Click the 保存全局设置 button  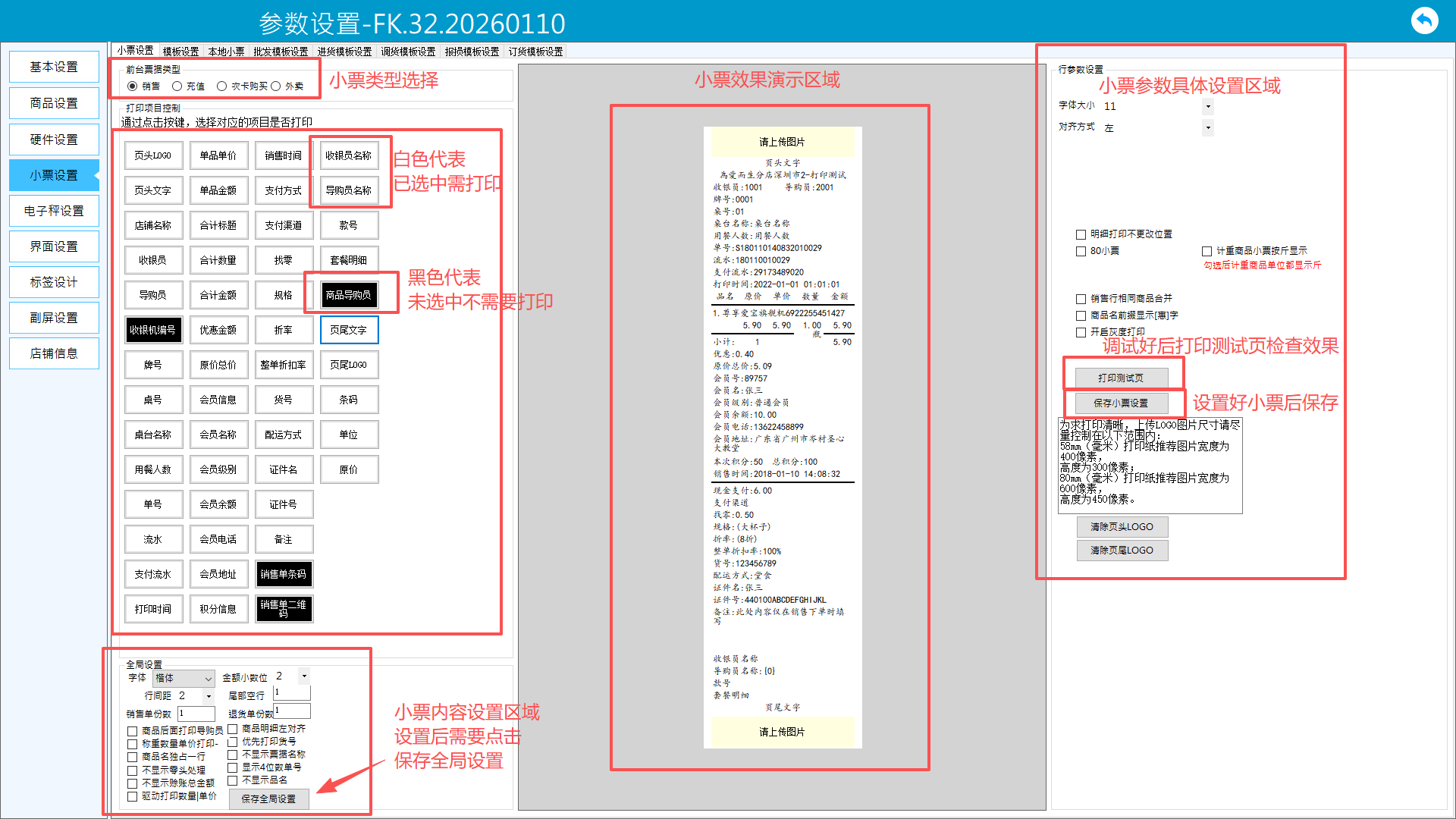click(268, 799)
